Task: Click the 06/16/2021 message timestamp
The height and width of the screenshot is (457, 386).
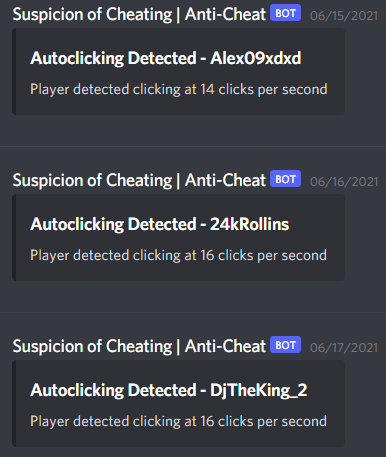Action: (344, 182)
